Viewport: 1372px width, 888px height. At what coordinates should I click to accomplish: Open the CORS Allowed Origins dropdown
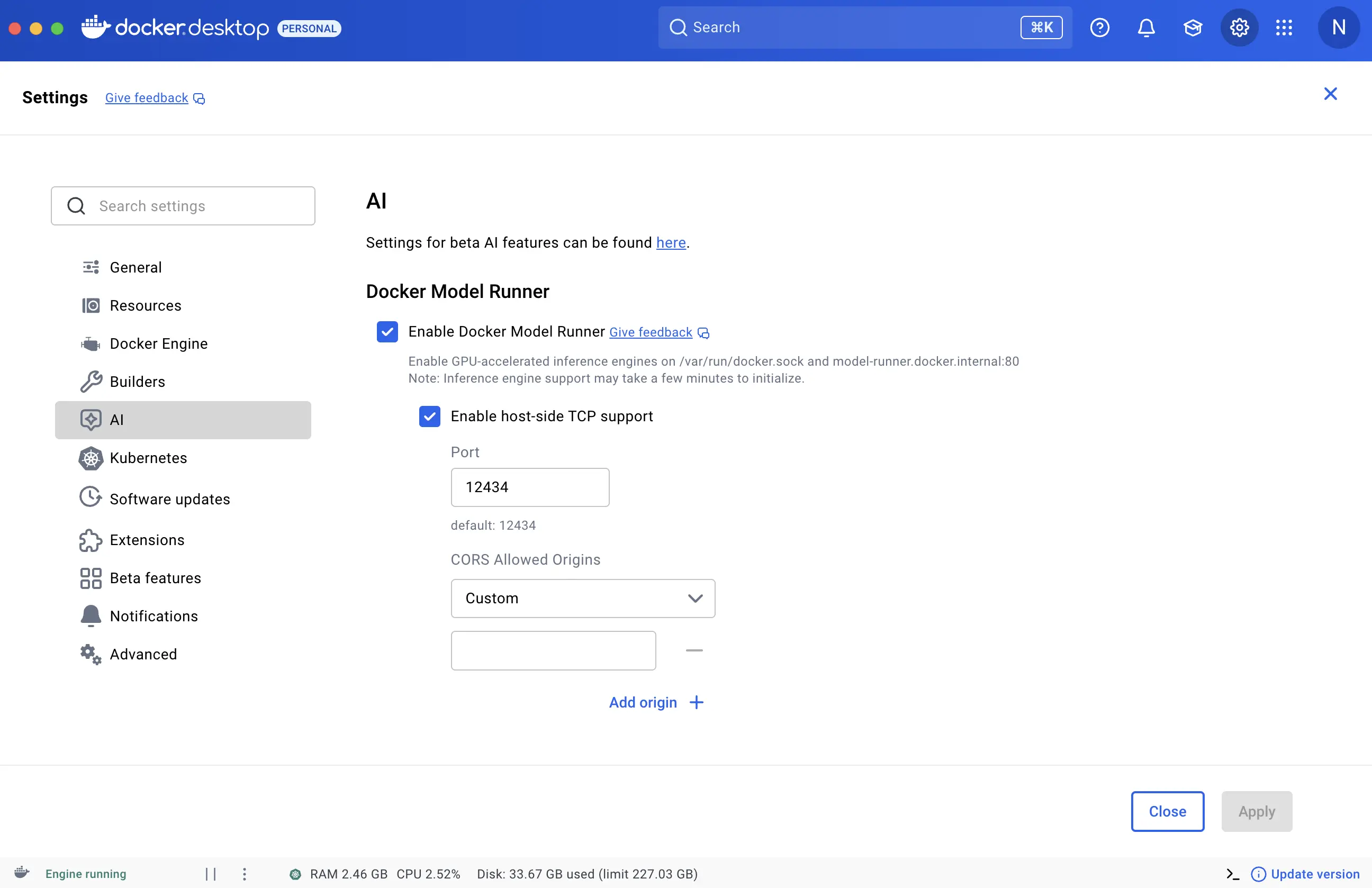click(582, 598)
